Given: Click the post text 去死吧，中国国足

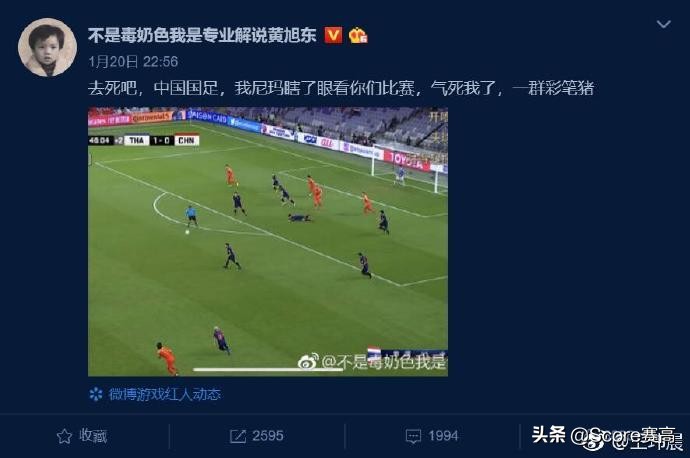Looking at the screenshot, I should click(x=154, y=88).
